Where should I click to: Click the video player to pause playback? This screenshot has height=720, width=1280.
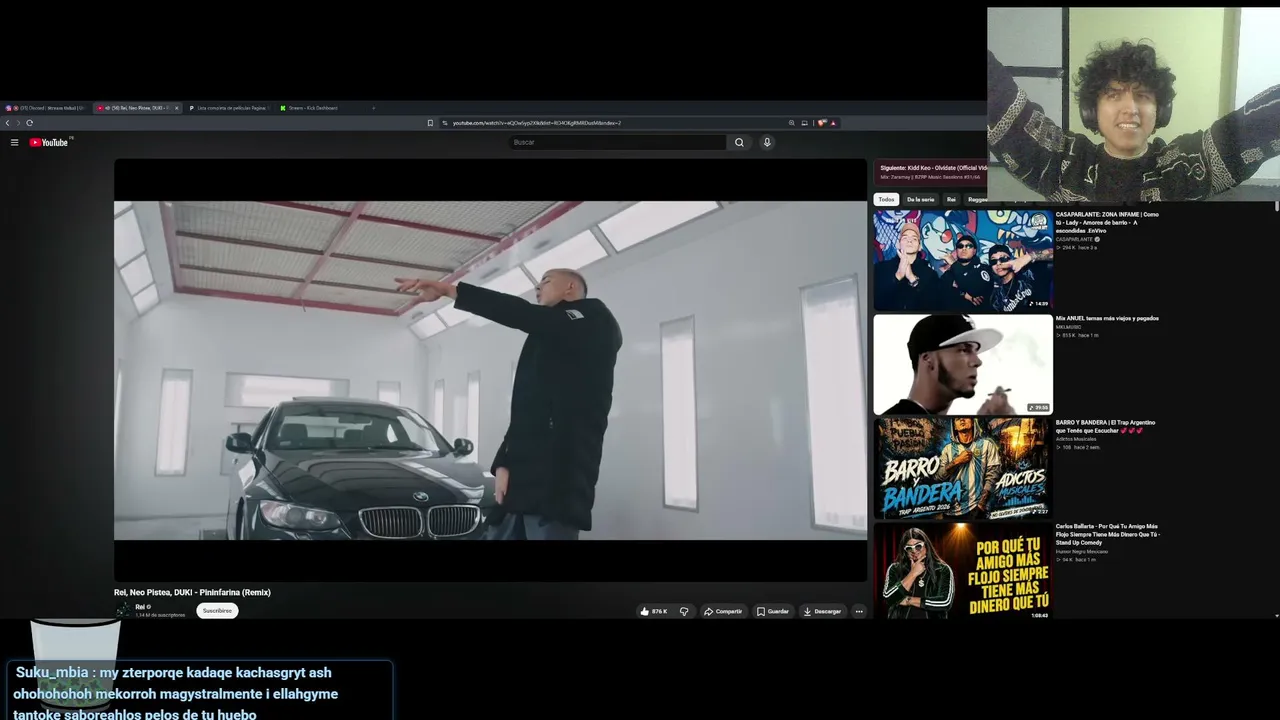coord(490,370)
